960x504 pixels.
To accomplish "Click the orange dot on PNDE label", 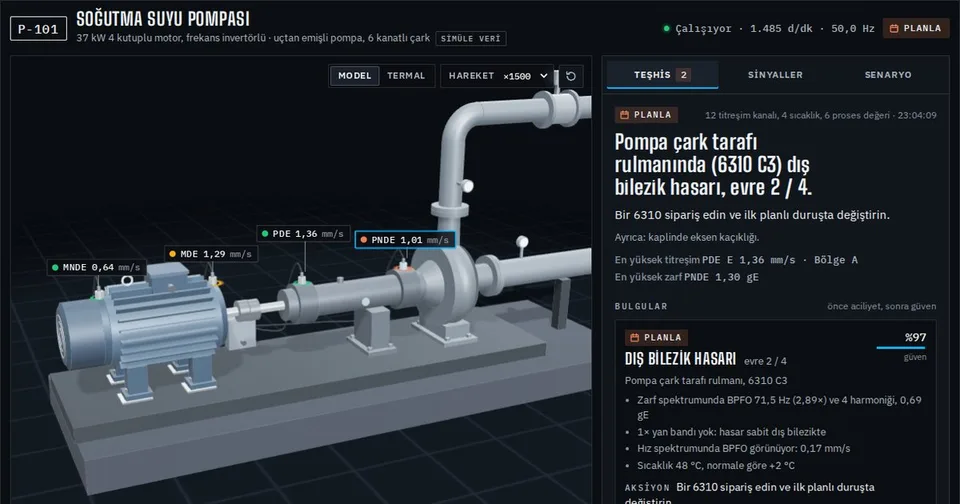I will coord(364,239).
